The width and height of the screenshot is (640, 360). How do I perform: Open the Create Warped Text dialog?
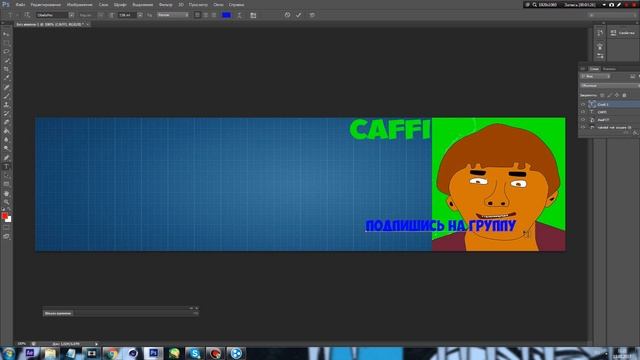click(239, 15)
